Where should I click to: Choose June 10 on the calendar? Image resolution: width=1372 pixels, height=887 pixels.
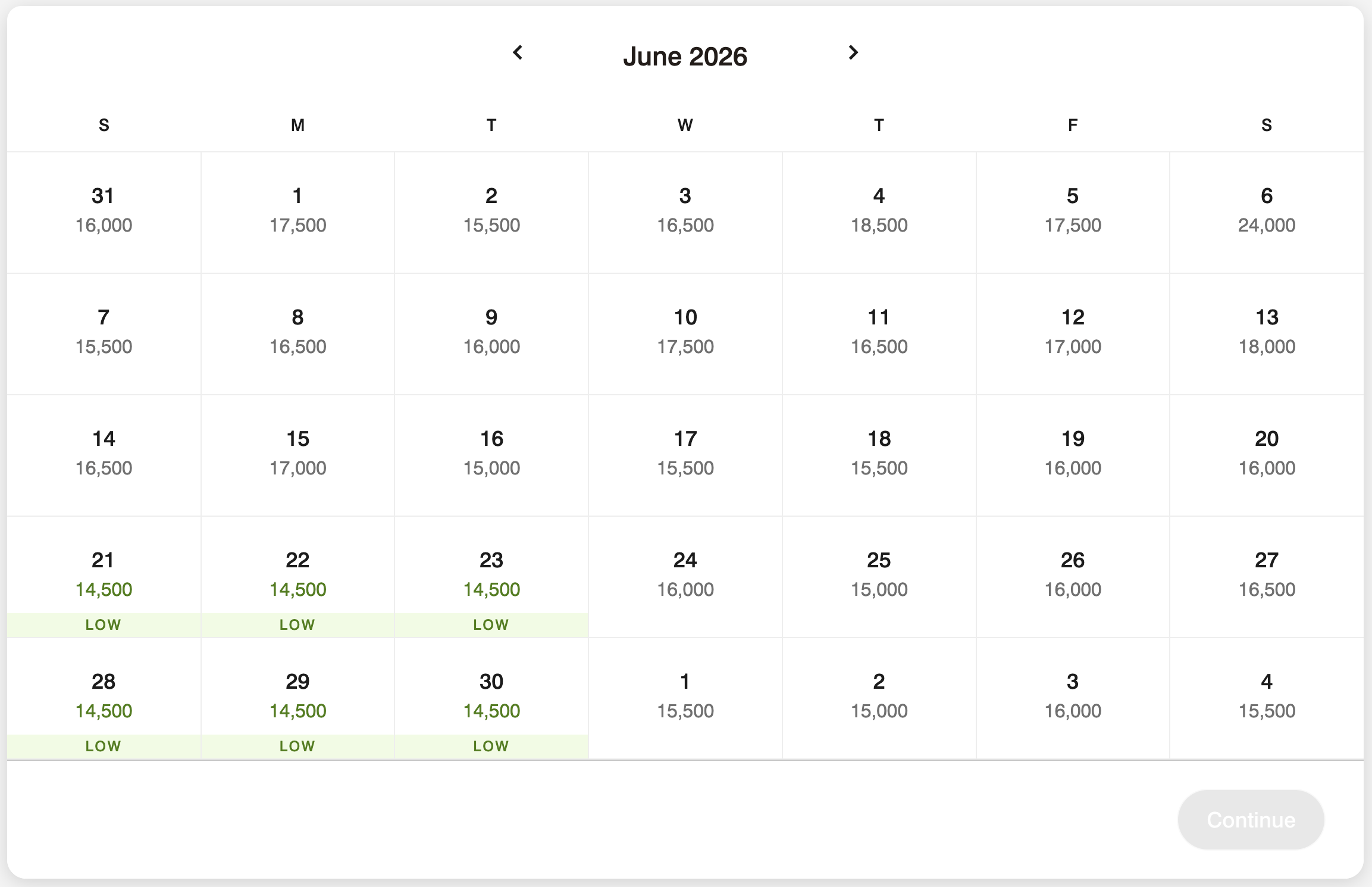click(685, 333)
